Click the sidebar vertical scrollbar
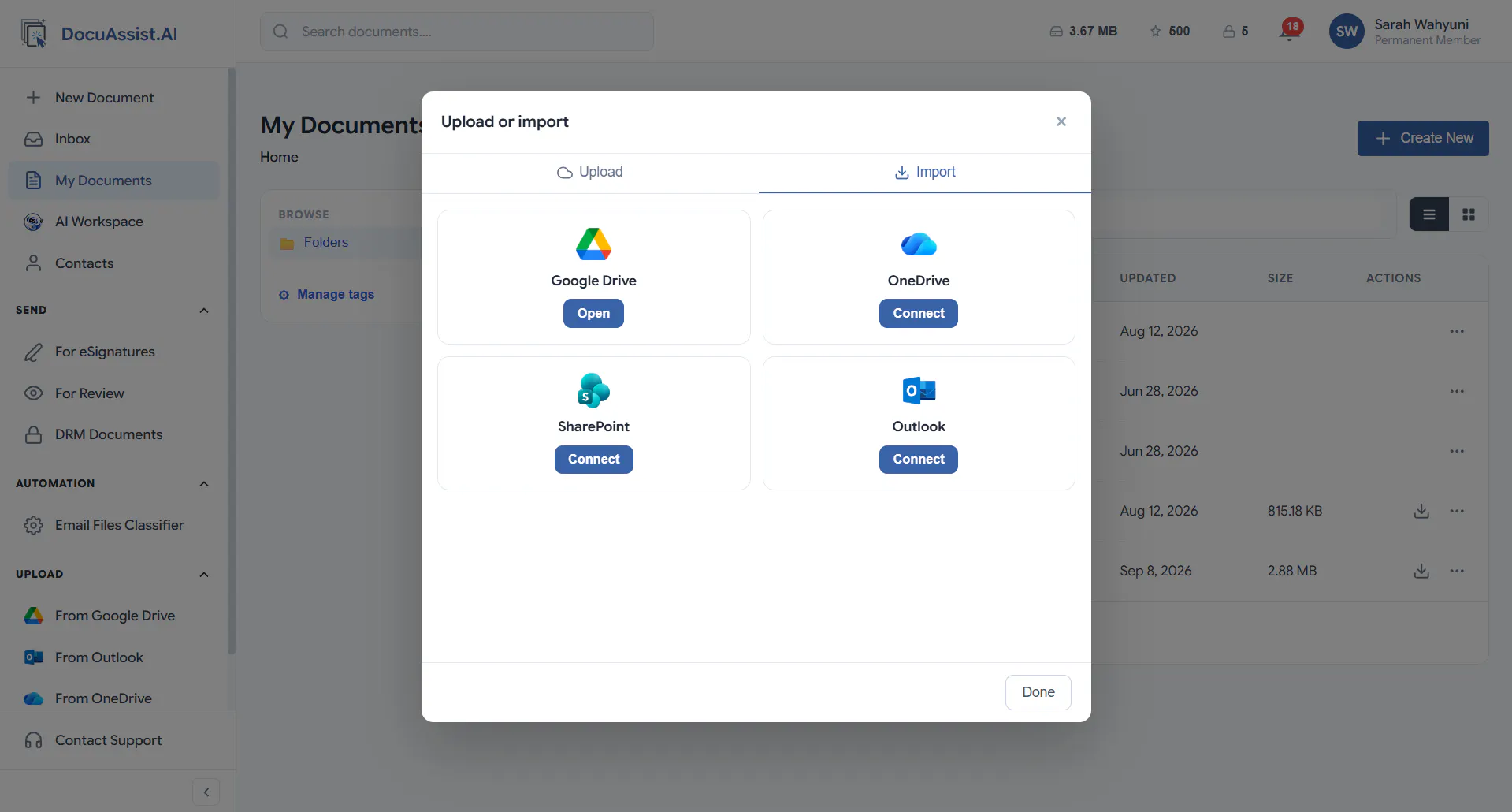The height and width of the screenshot is (812, 1512). click(x=232, y=361)
